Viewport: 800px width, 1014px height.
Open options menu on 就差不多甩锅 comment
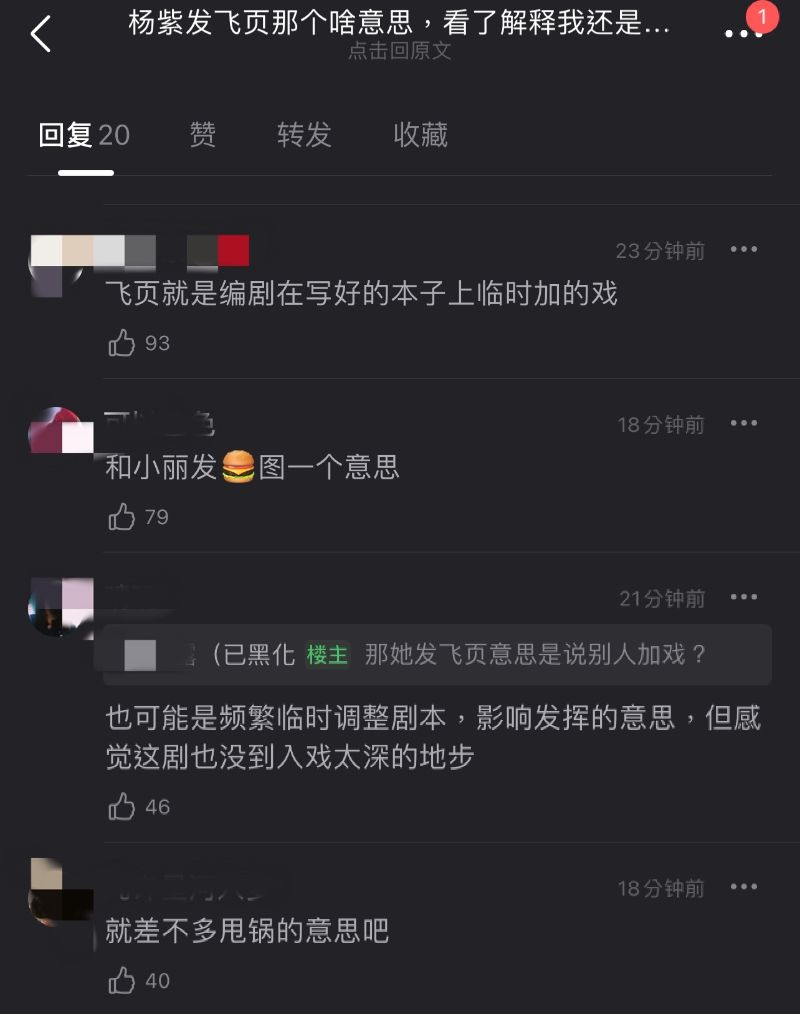point(744,887)
